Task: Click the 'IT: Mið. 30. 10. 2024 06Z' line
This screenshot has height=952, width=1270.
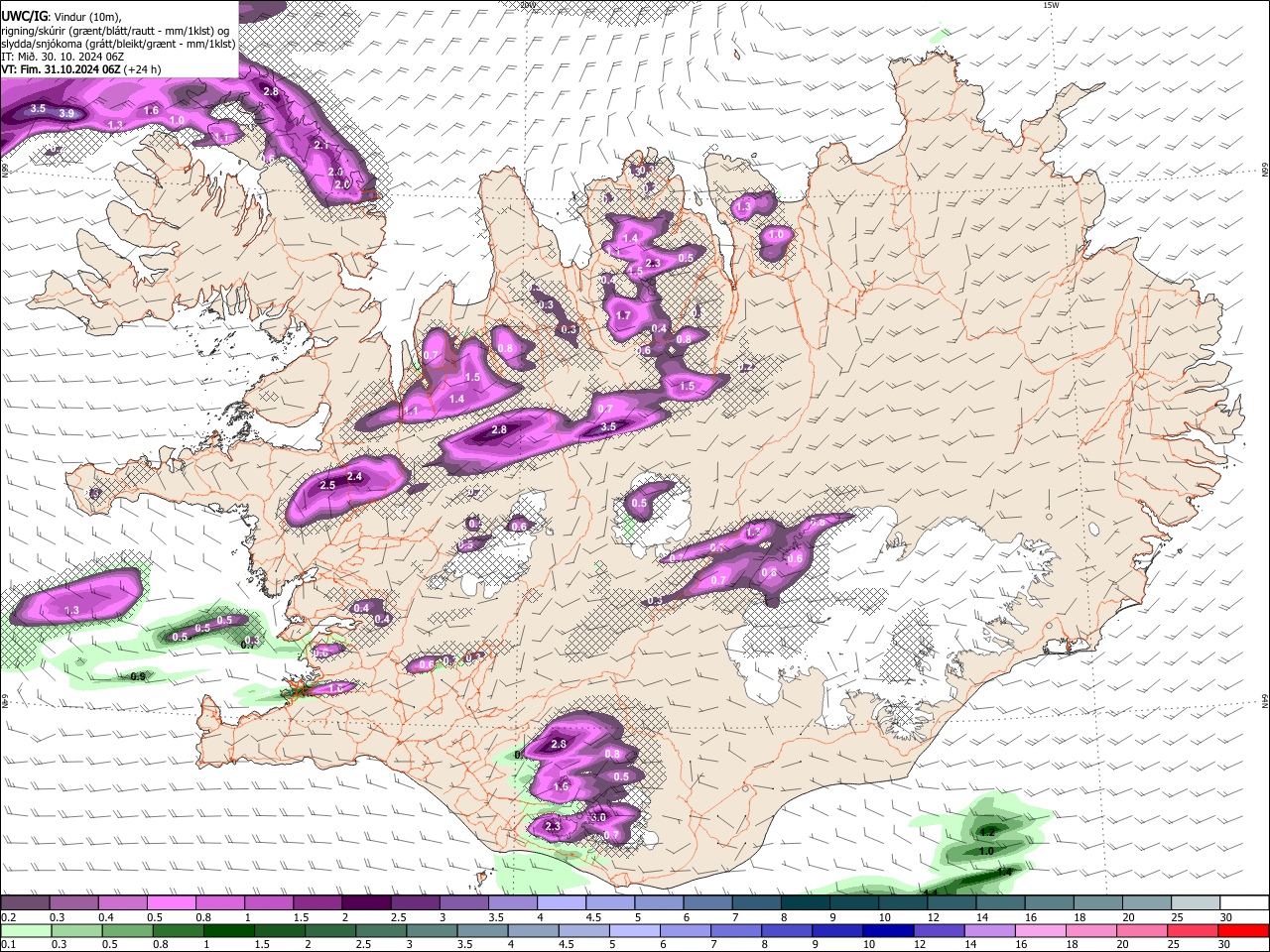Action: click(x=63, y=57)
